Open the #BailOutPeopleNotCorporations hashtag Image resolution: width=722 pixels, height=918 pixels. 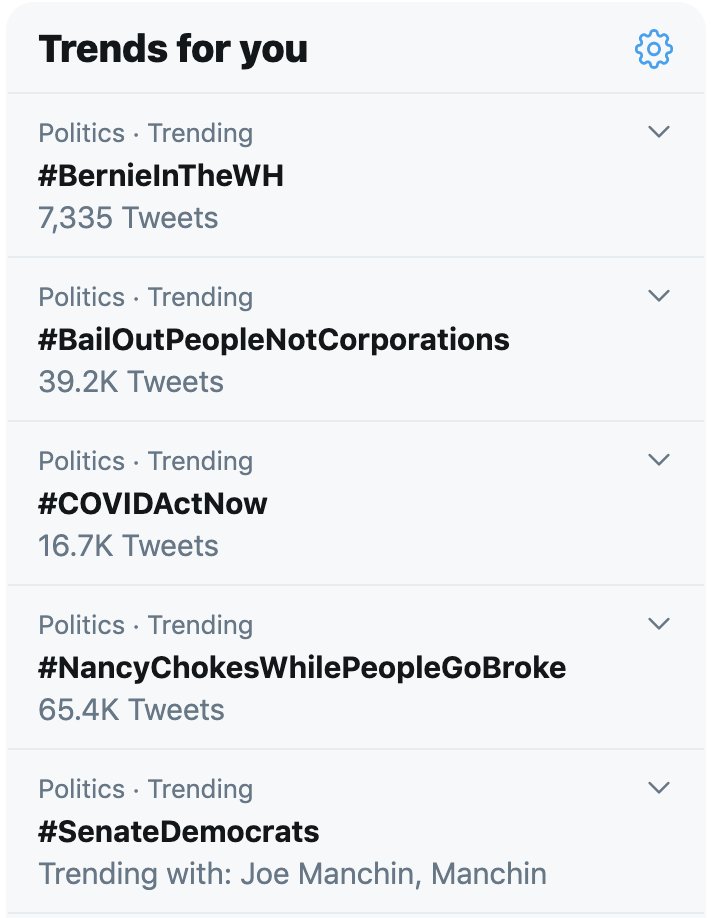point(274,340)
